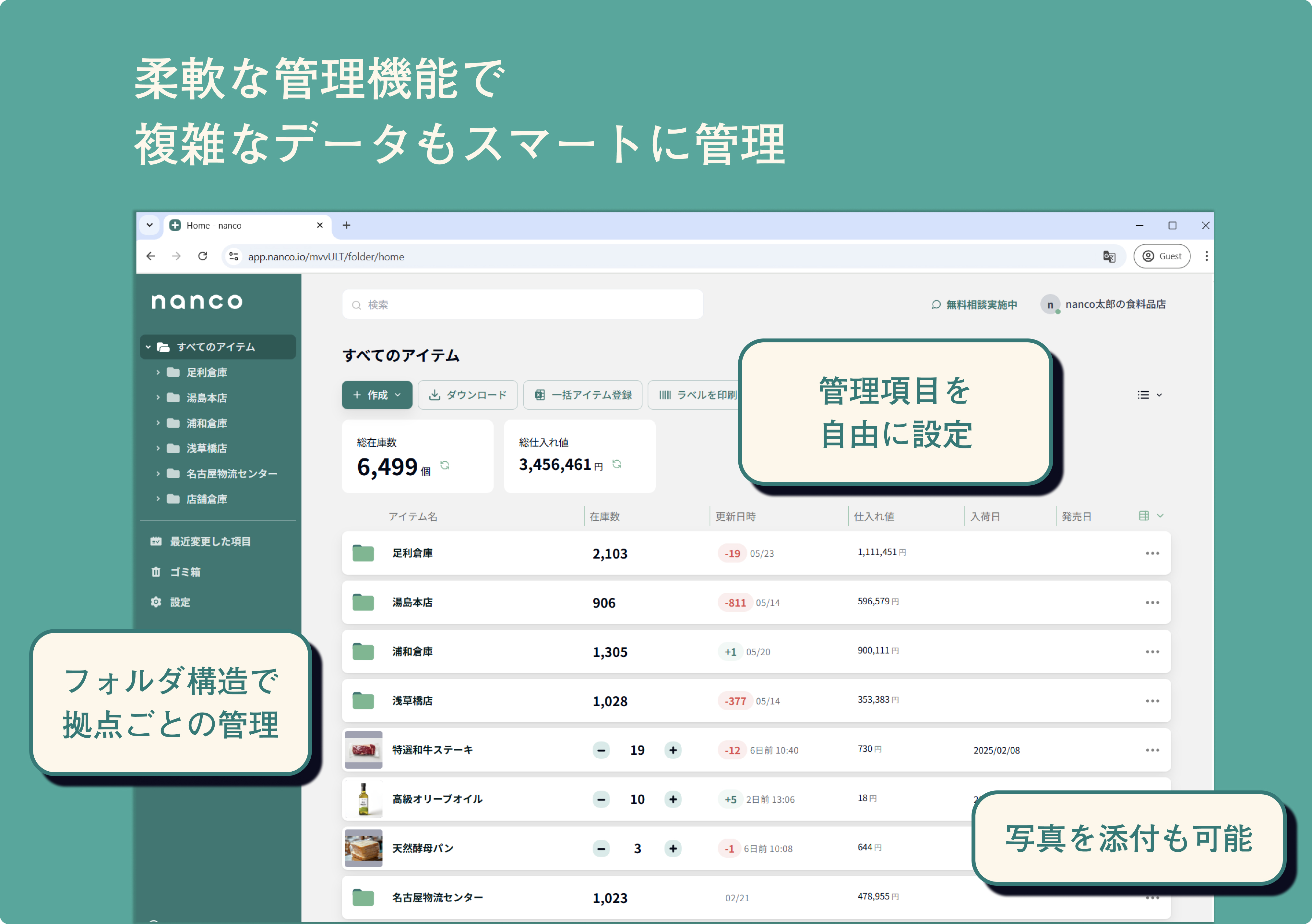Screen dimensions: 1312x924
Task: Click the refresh icon beside 総在庫数
Action: pos(446,466)
